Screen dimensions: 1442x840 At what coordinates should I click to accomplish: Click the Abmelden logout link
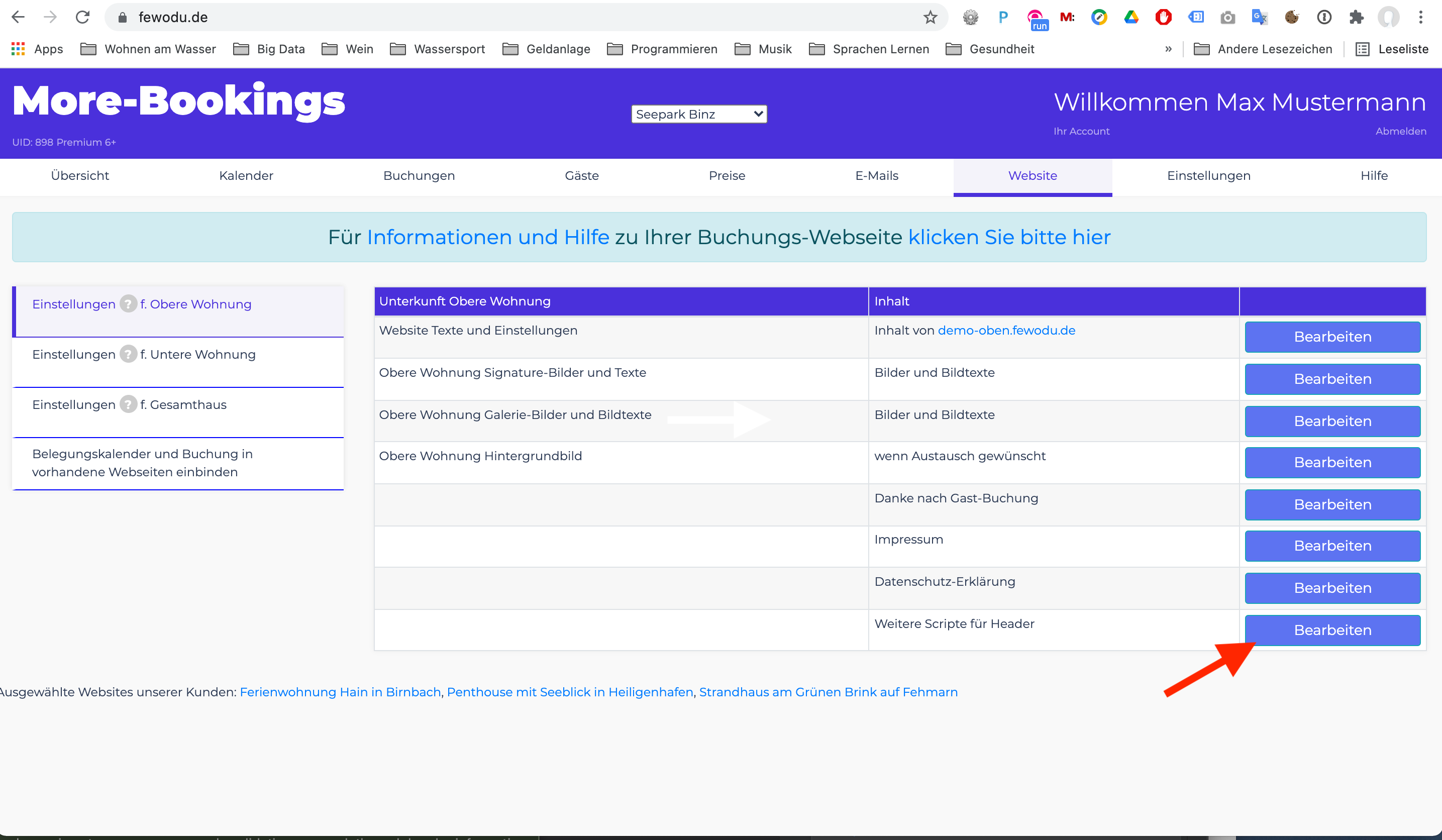coord(1400,132)
